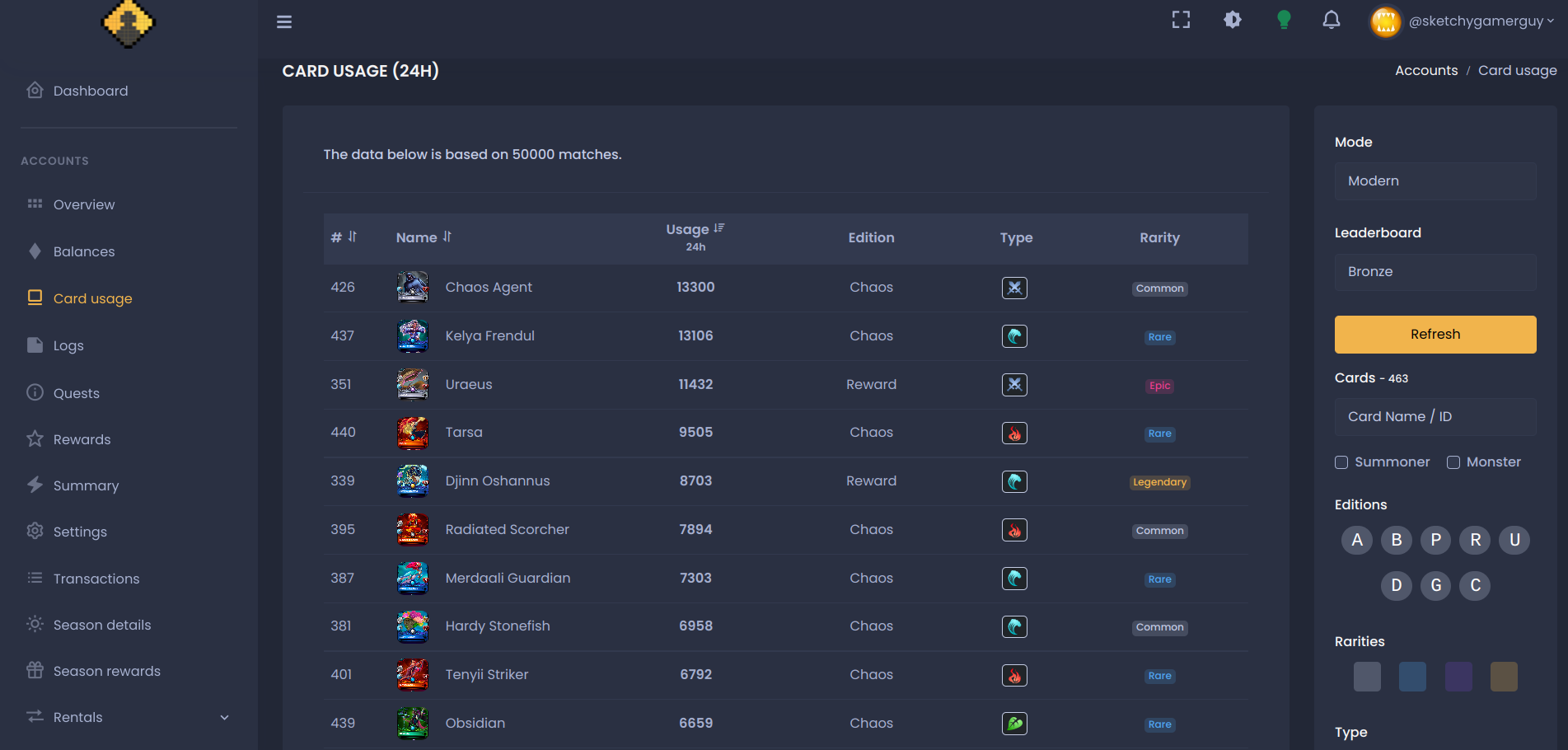Open Djinn Oshannus card thumbnail

tap(413, 481)
